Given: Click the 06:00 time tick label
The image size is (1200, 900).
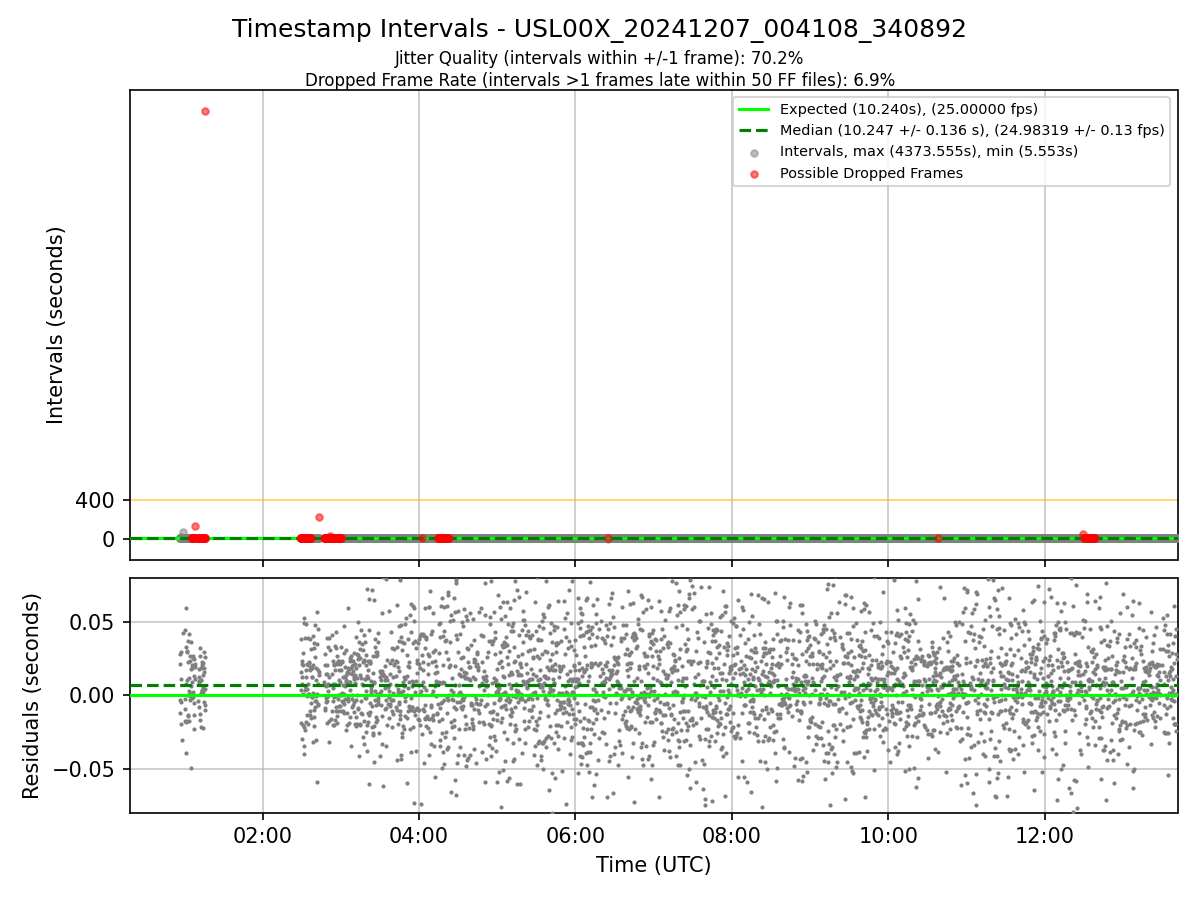Looking at the screenshot, I should pyautogui.click(x=575, y=834).
